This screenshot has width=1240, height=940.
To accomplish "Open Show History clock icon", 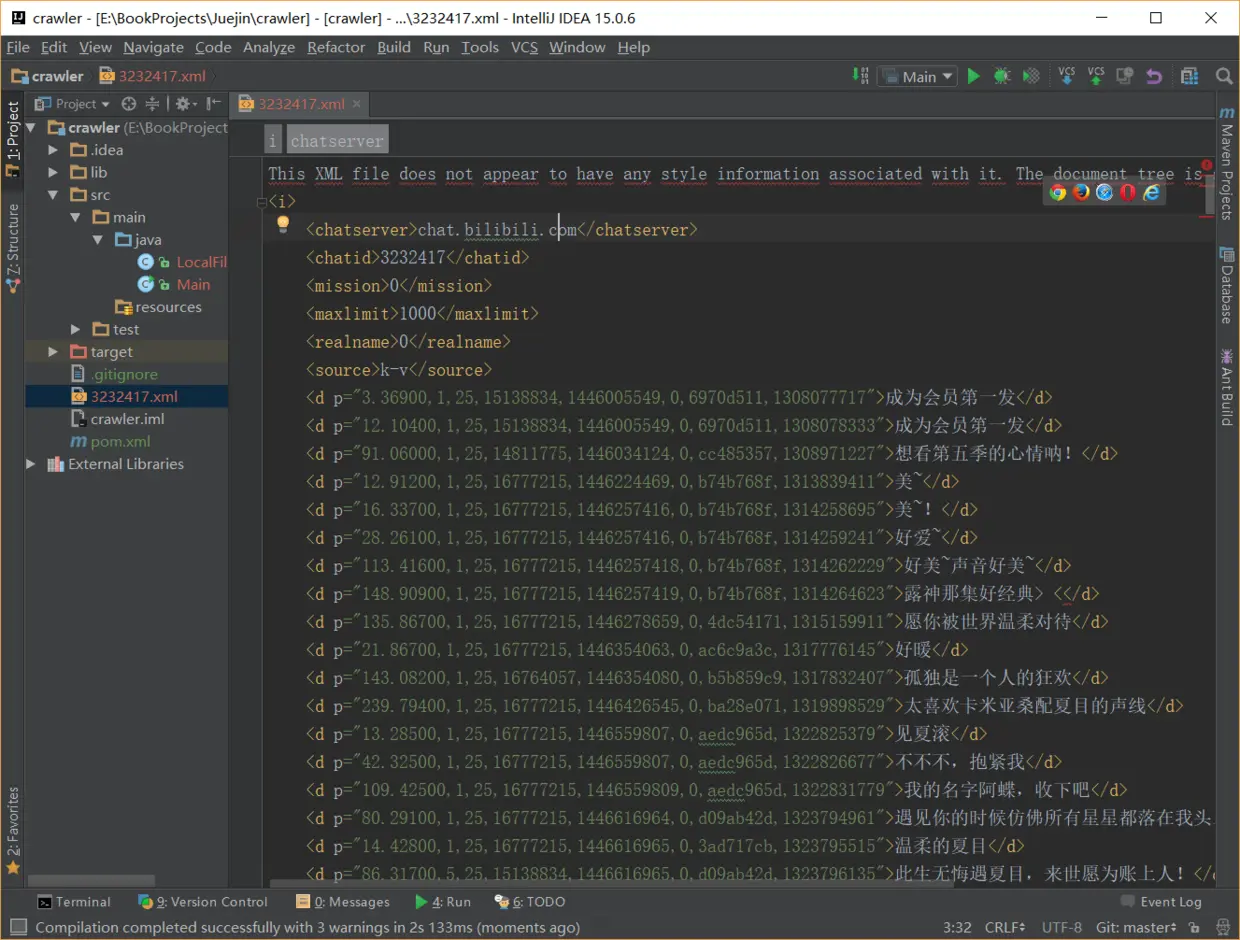I will (x=1125, y=76).
